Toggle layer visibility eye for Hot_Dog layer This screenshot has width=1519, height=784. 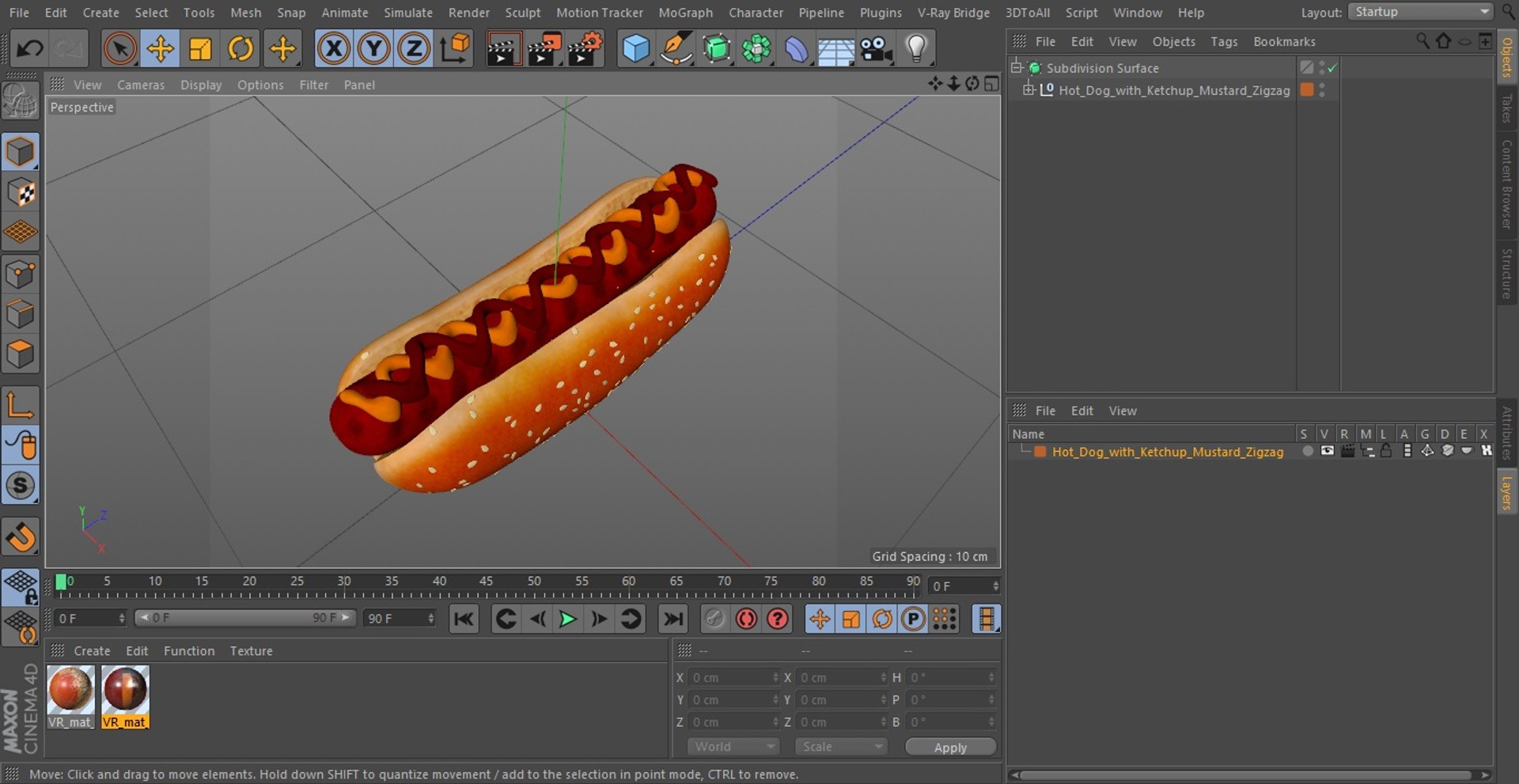coord(1328,451)
